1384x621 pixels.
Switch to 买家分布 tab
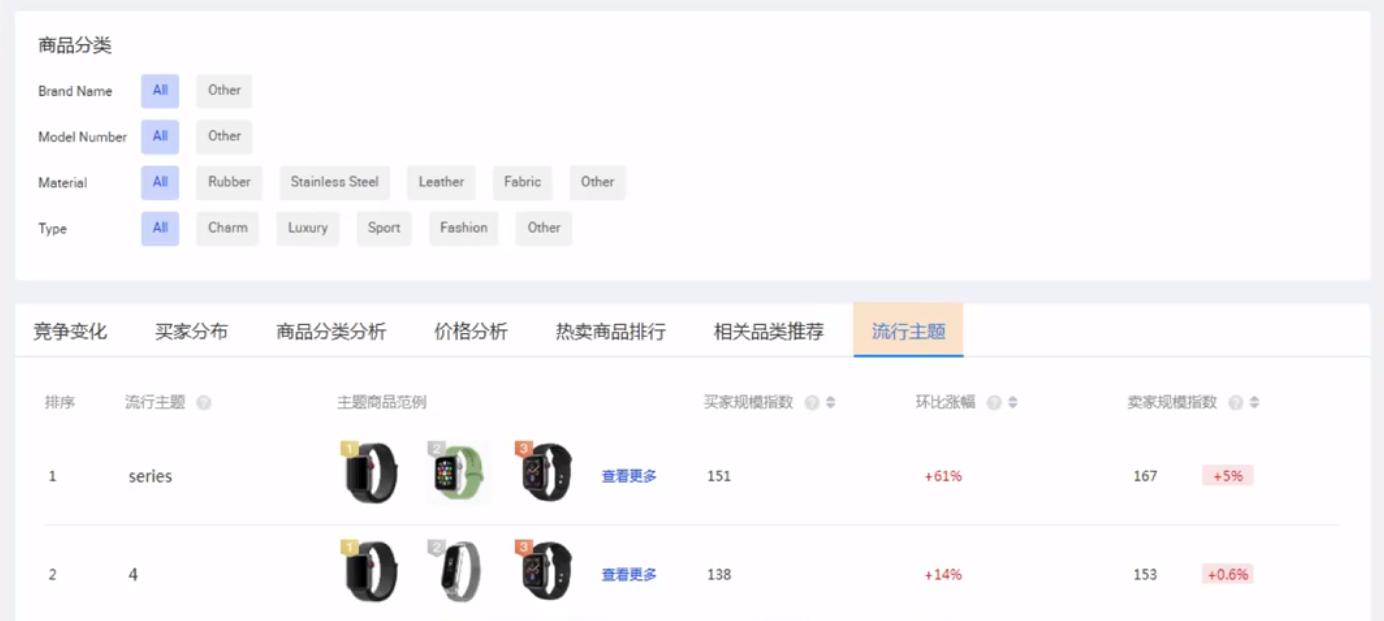coord(191,331)
